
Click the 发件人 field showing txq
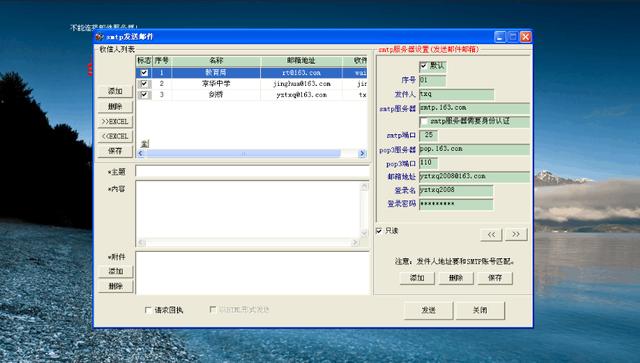[456, 94]
